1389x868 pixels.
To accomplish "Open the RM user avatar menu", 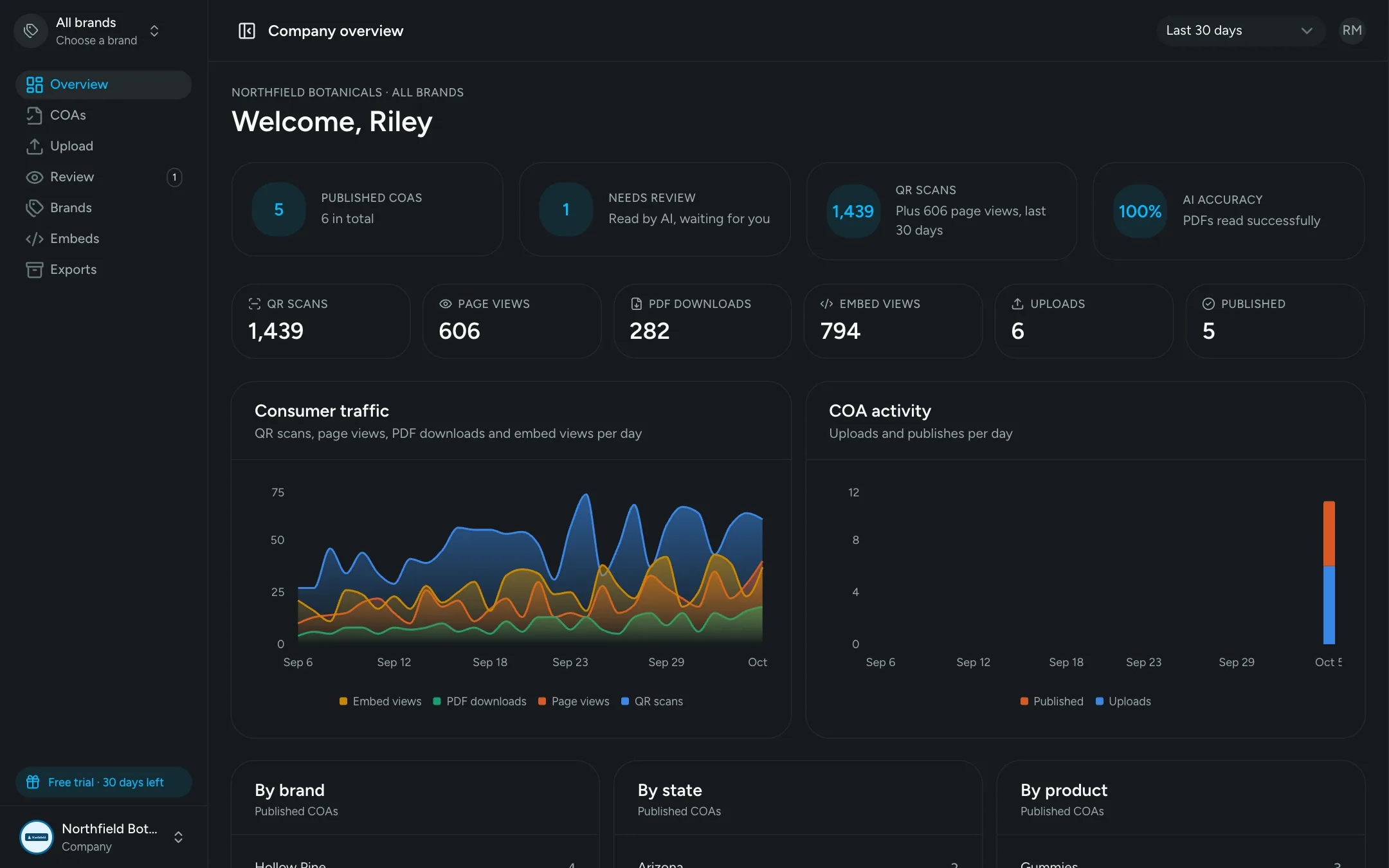I will point(1352,30).
